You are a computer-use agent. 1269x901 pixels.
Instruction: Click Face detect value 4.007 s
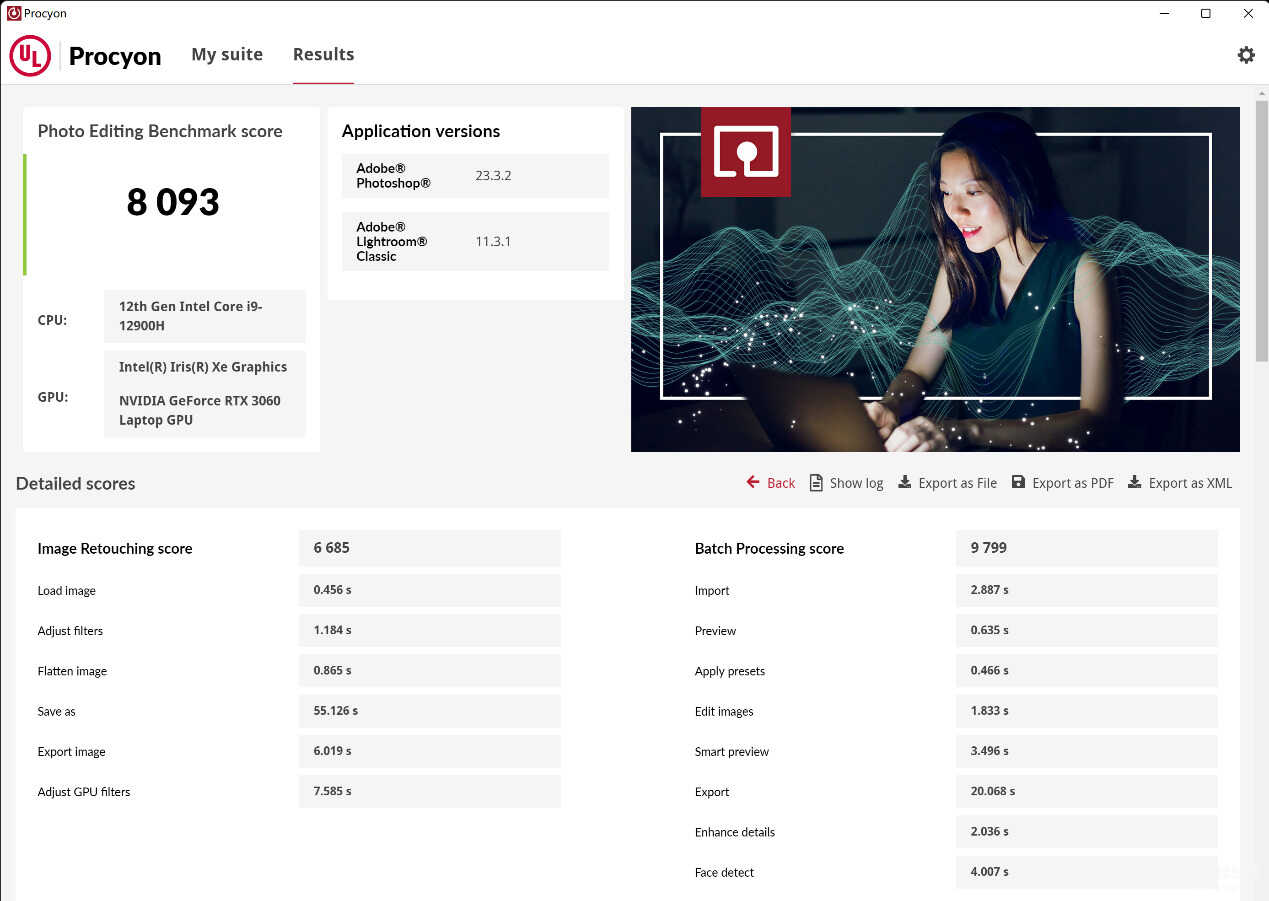1087,872
